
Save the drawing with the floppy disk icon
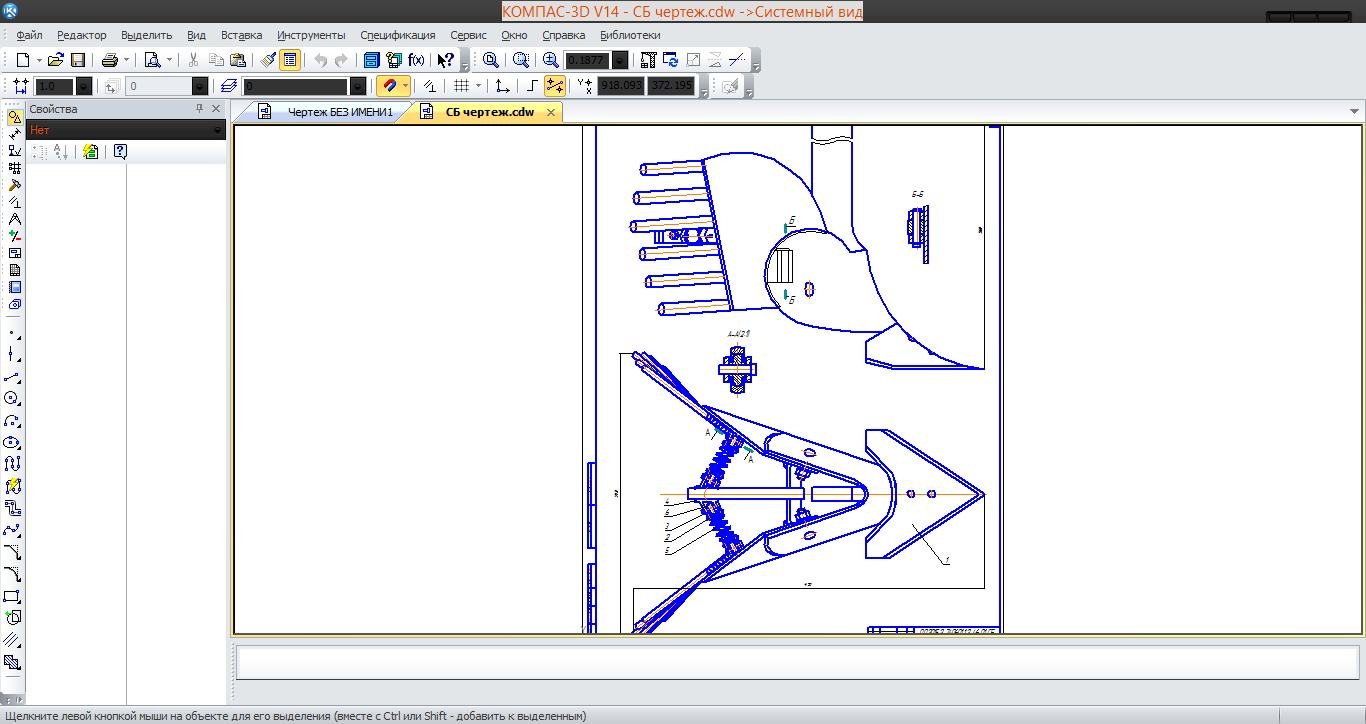[77, 60]
